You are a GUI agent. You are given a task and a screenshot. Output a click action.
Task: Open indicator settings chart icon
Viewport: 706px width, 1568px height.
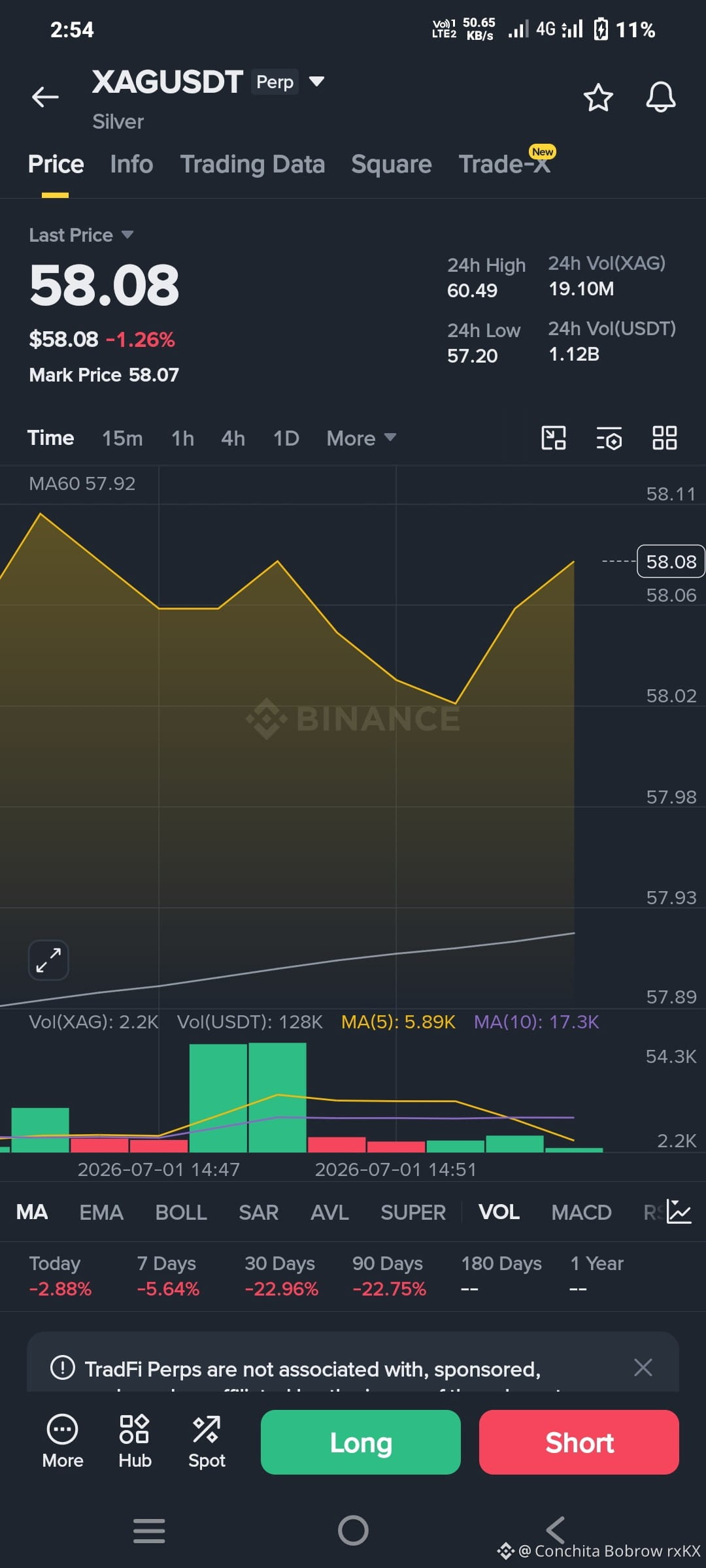click(x=679, y=1212)
